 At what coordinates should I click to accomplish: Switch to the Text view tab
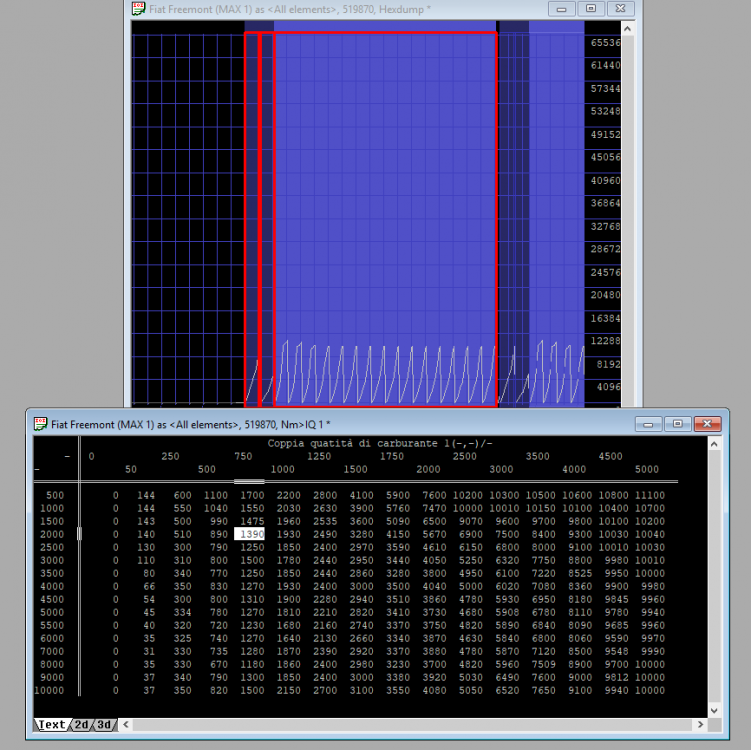[x=51, y=725]
